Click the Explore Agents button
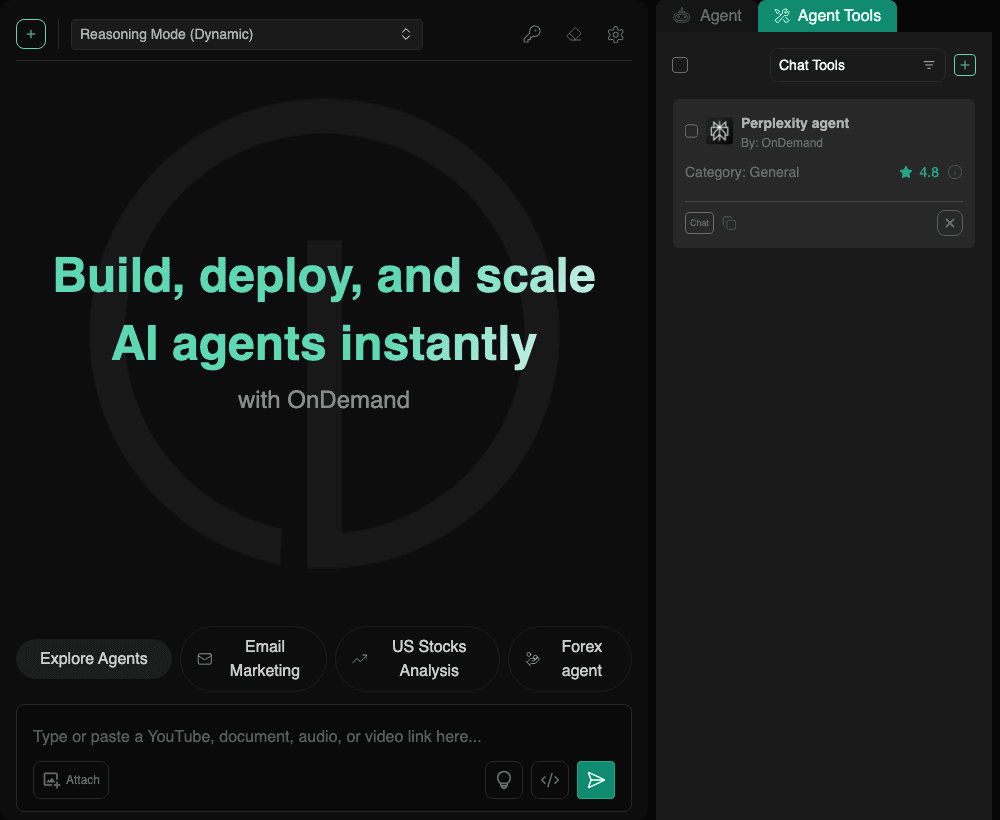The height and width of the screenshot is (820, 1000). pyautogui.click(x=94, y=659)
